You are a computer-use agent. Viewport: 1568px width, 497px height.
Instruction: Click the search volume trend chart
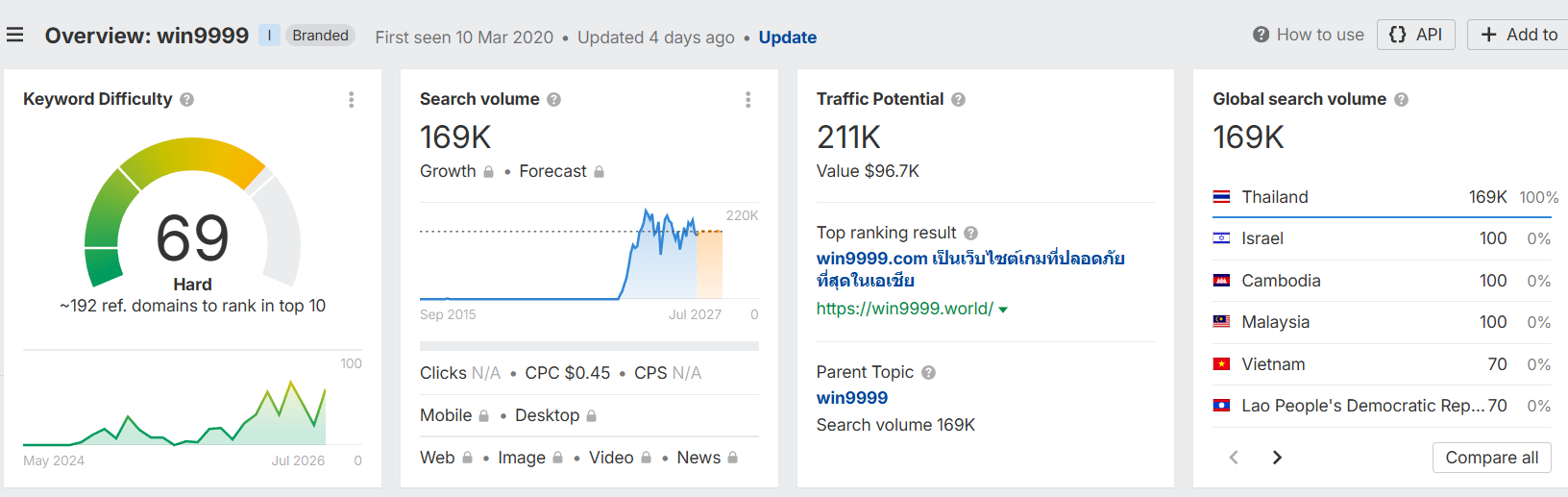(589, 253)
